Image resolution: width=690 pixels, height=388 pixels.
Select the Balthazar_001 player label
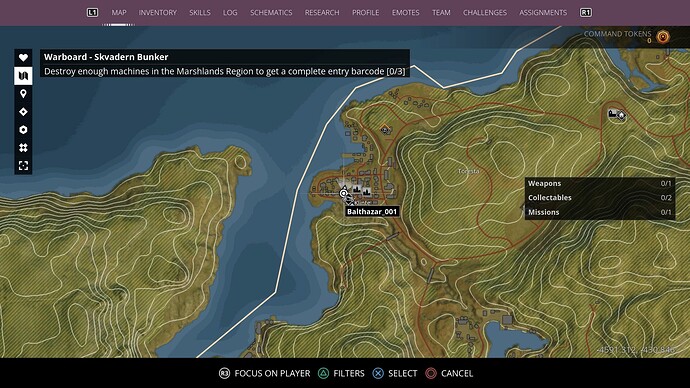click(372, 212)
